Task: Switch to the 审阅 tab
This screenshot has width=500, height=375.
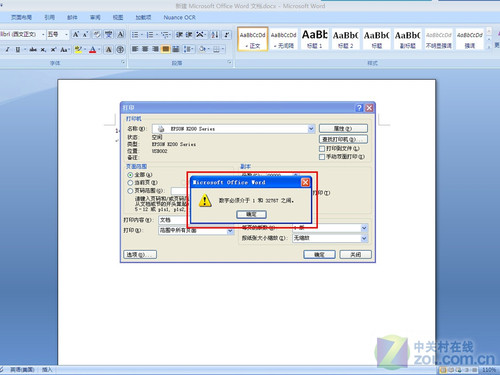Action: click(x=95, y=17)
